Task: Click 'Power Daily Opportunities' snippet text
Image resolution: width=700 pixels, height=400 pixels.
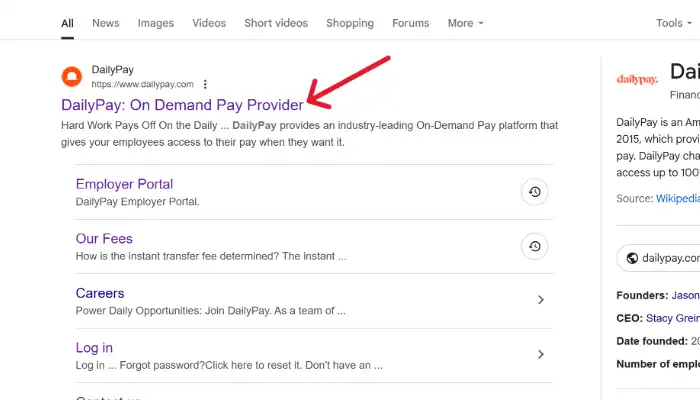Action: 210,311
